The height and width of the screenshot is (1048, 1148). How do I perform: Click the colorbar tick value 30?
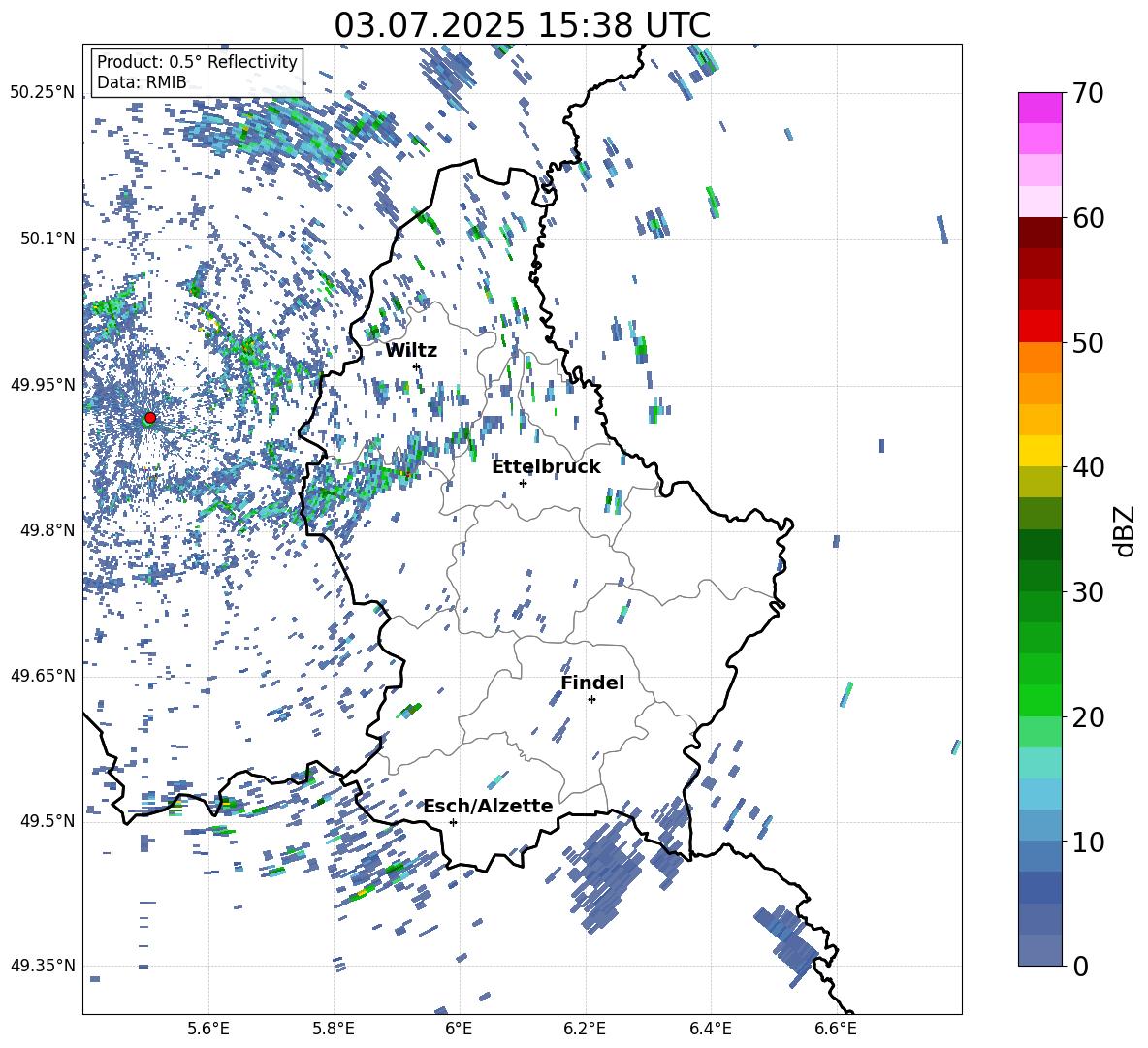point(1088,592)
